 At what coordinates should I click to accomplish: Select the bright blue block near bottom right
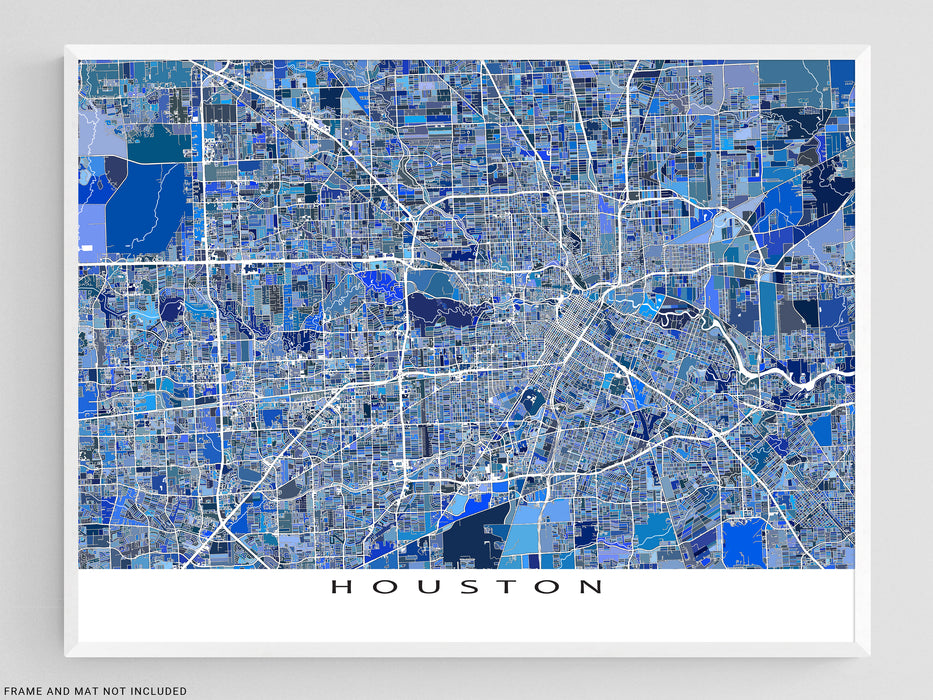(742, 542)
